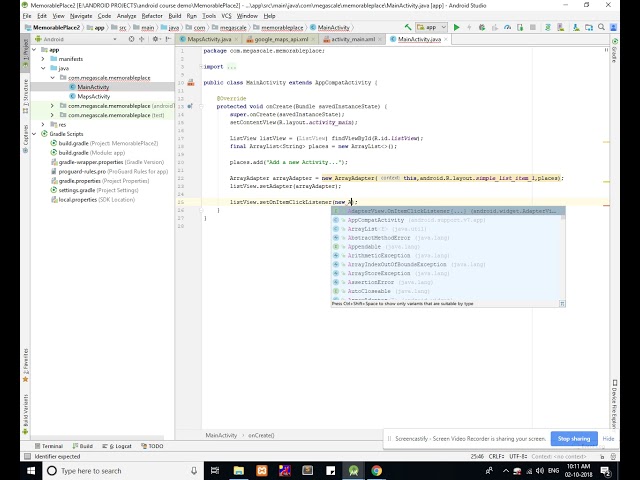
Task: Open the Task View taskbar icon
Action: (x=215, y=471)
